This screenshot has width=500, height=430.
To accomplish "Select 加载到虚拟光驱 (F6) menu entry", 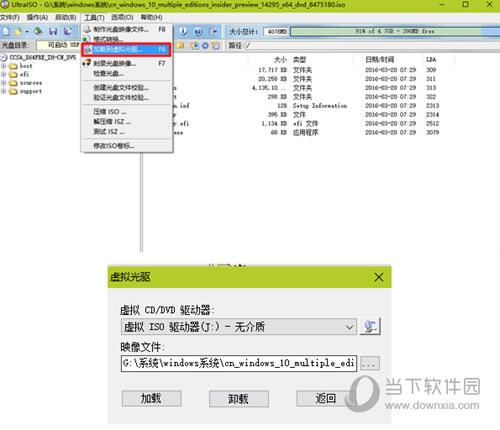I will pyautogui.click(x=127, y=49).
